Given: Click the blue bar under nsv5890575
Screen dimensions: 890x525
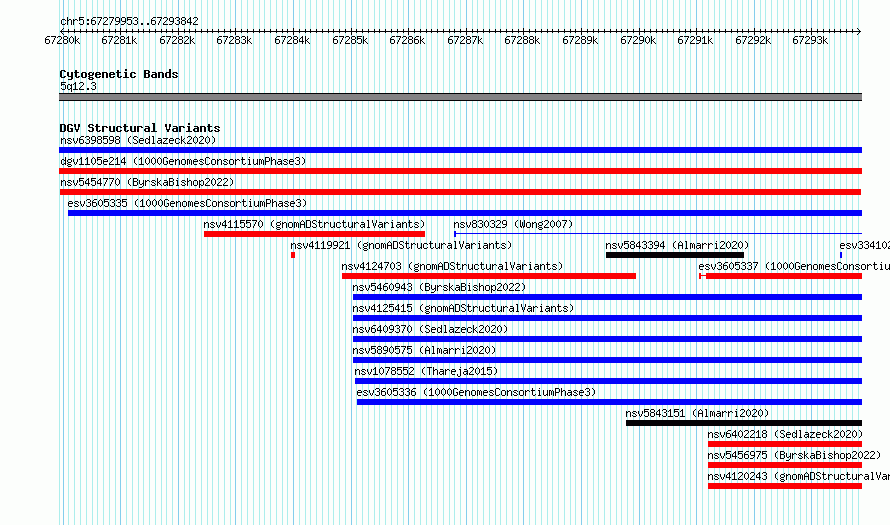Looking at the screenshot, I should (607, 360).
